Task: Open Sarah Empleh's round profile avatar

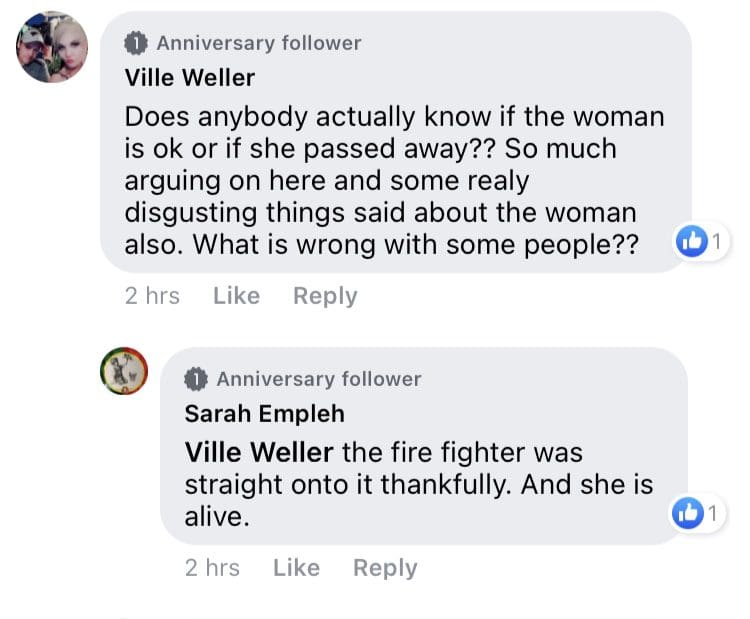Action: click(124, 371)
